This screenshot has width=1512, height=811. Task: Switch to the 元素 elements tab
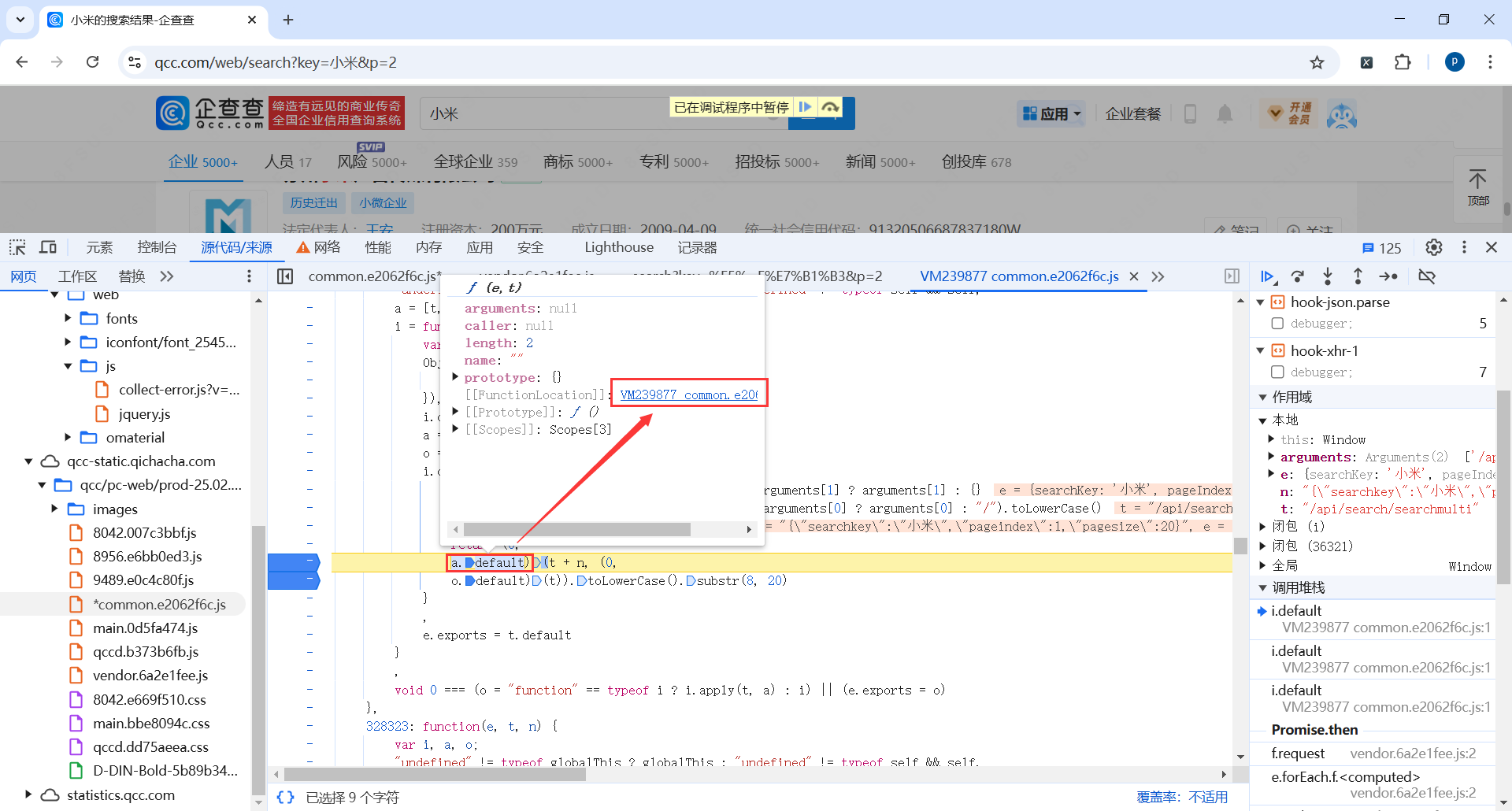click(99, 247)
